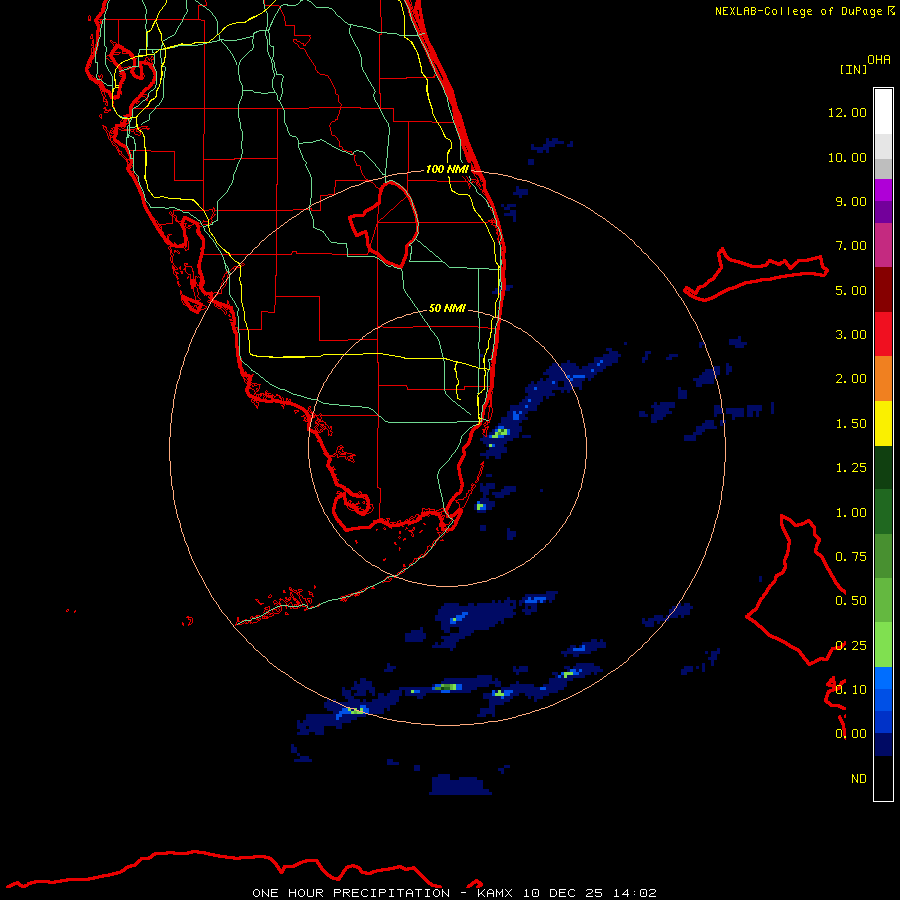Click the "1.50" legend value

click(x=851, y=424)
